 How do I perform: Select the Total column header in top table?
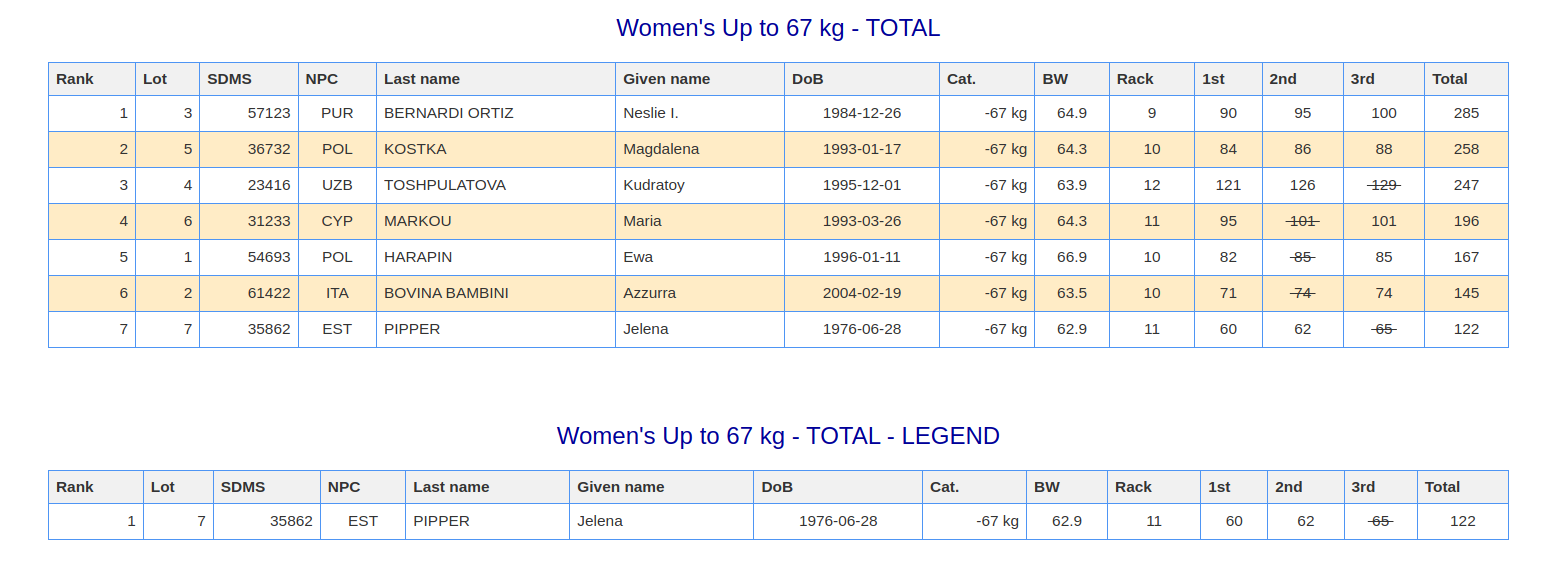pos(1450,79)
